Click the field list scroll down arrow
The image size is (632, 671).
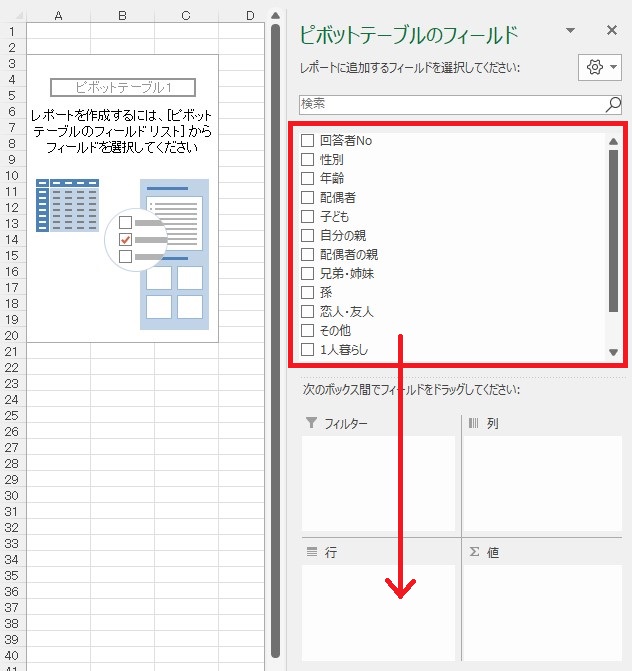[x=613, y=352]
